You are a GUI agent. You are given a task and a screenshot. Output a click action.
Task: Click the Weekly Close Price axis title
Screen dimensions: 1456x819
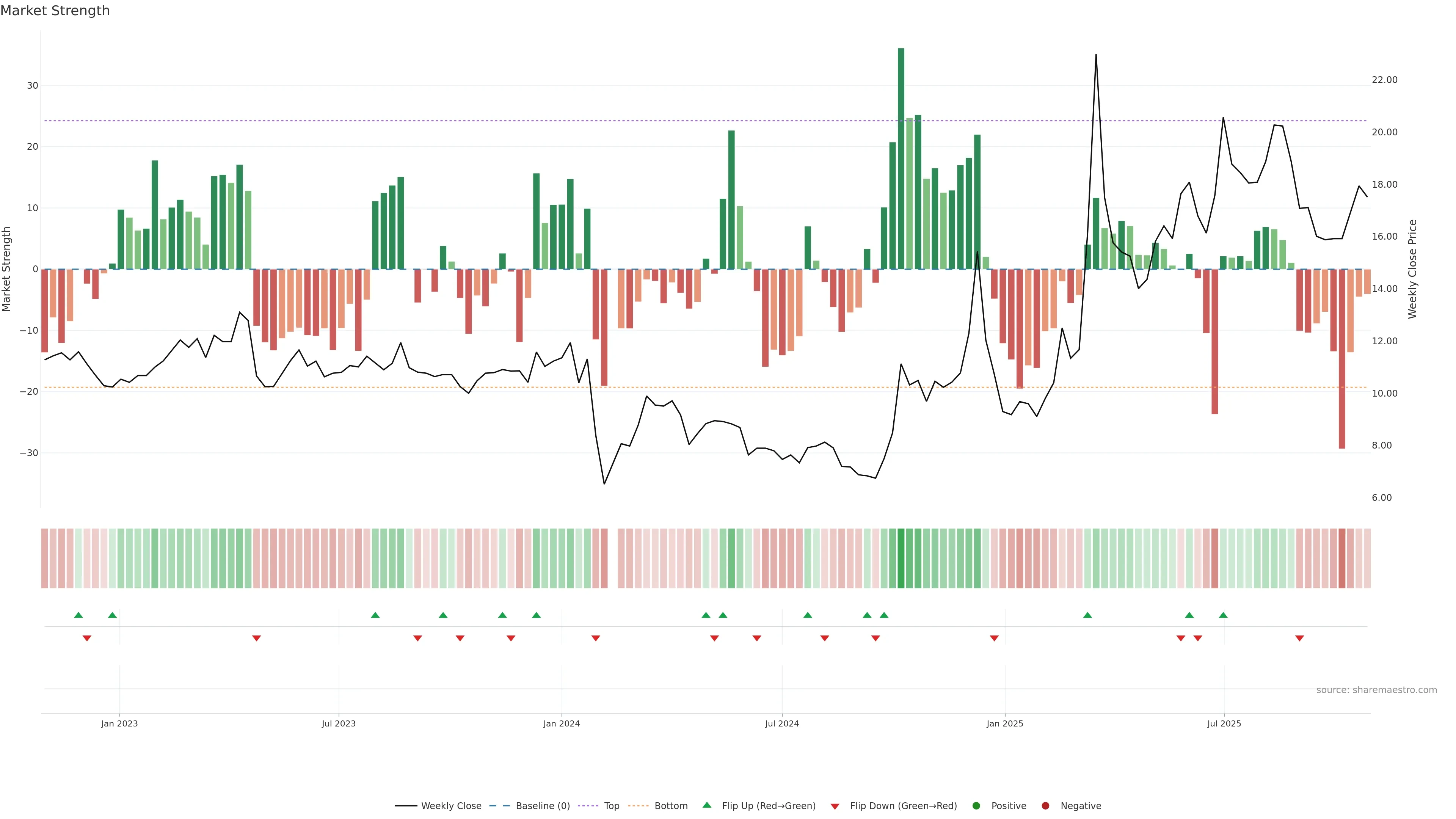[1412, 269]
